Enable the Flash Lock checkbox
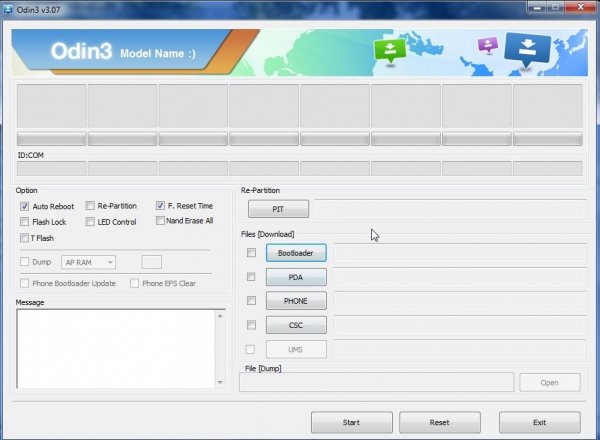This screenshot has height=440, width=600. click(x=24, y=222)
